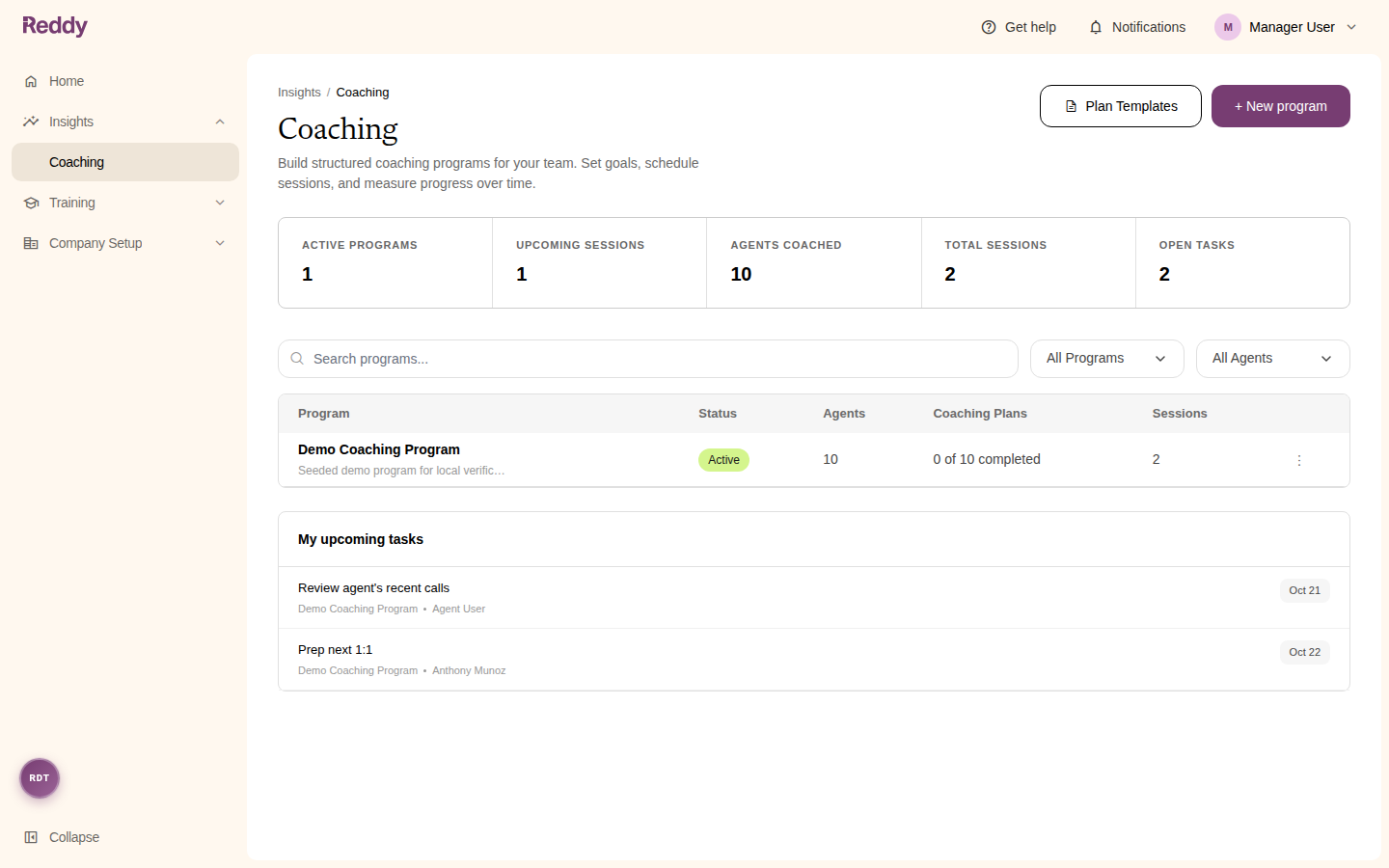Viewport: 1389px width, 868px height.
Task: Open Training menu item
Action: pyautogui.click(x=125, y=203)
